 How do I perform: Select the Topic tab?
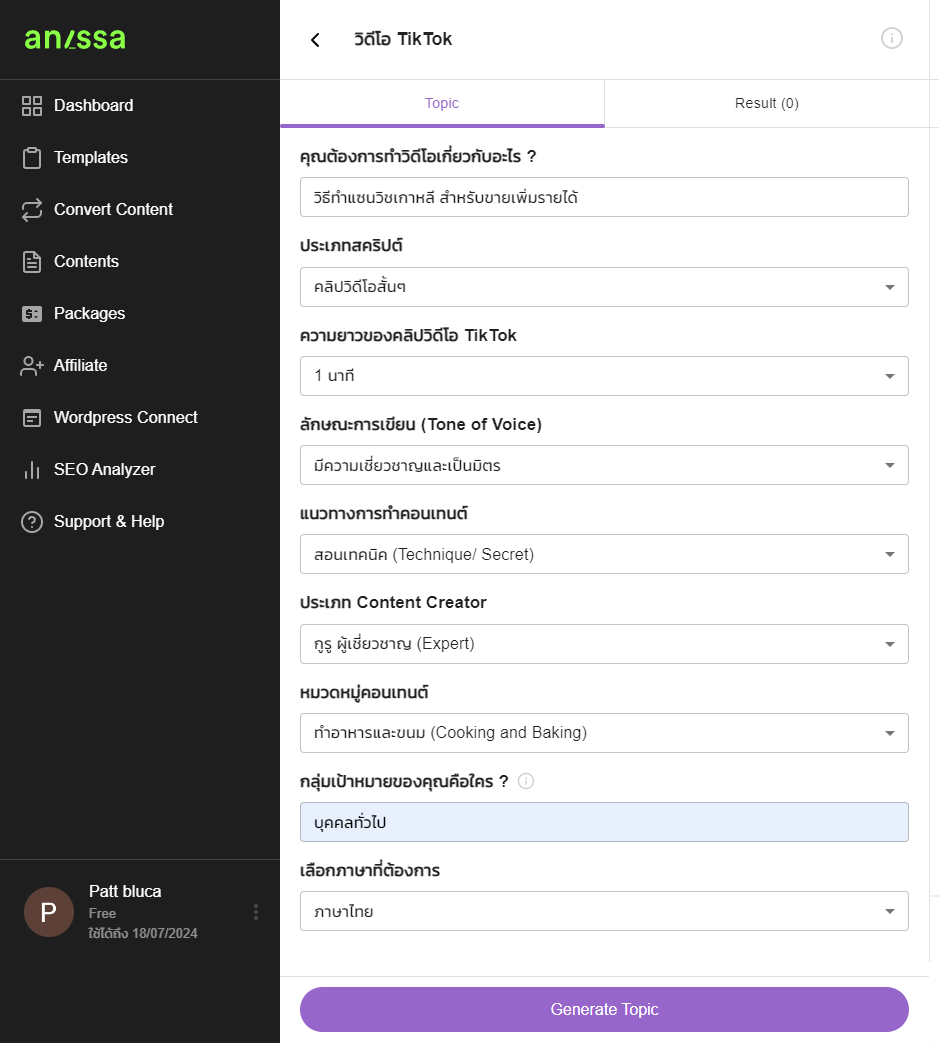point(442,104)
